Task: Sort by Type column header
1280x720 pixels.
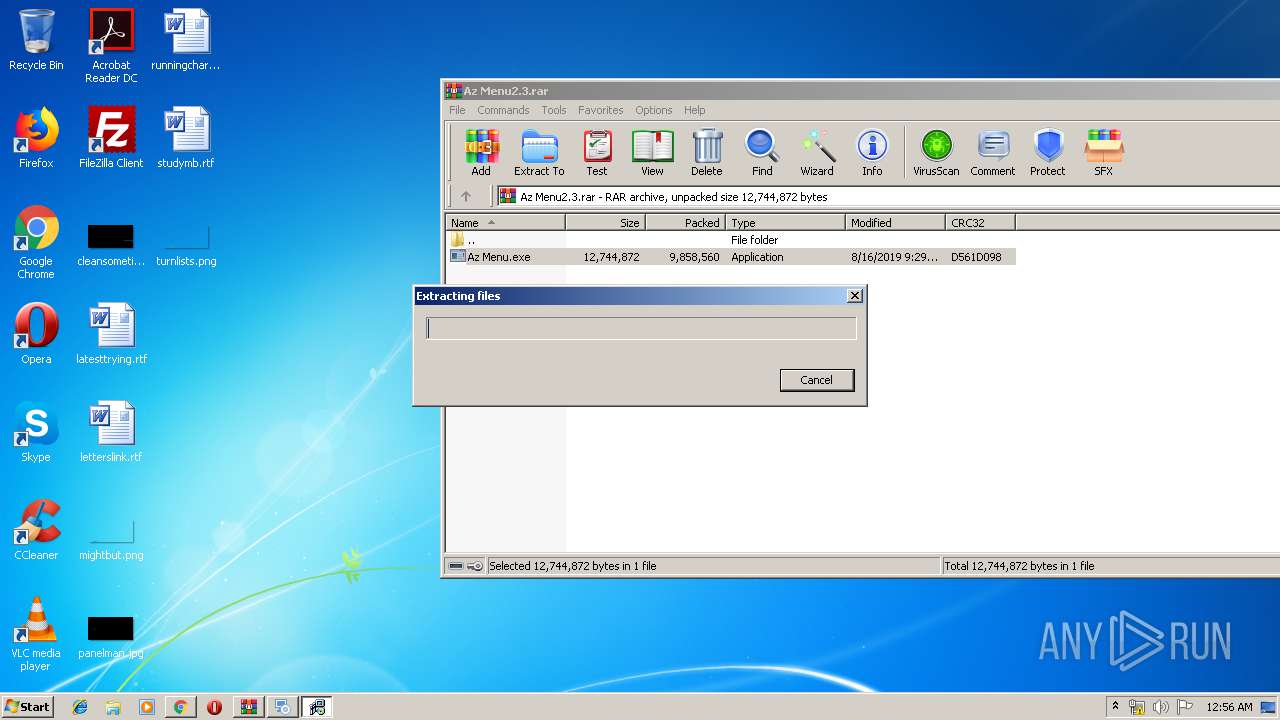Action: 786,223
